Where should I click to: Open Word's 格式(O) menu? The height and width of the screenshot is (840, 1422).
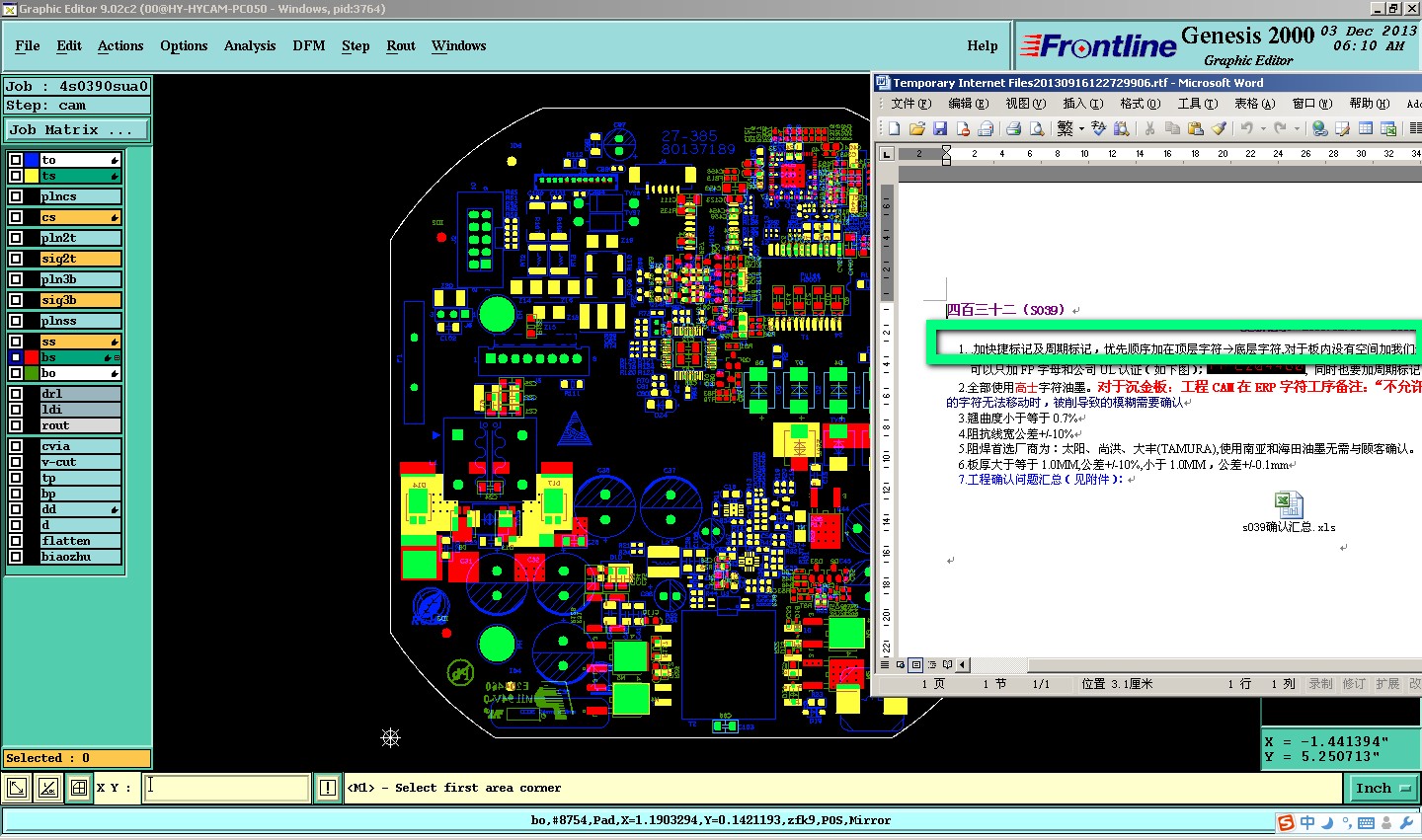1140,104
